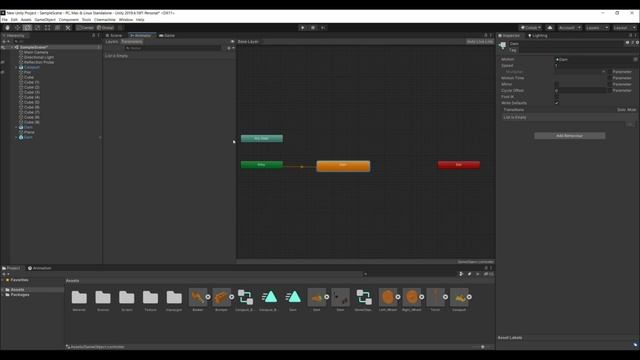The height and width of the screenshot is (360, 640).
Task: Open the Layers dropdown in top toolbar
Action: [597, 28]
